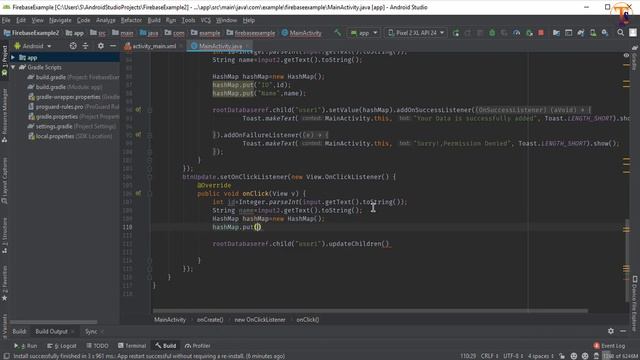The image size is (640, 360).
Task: Click the memory indicator in status bar
Action: coord(620,356)
